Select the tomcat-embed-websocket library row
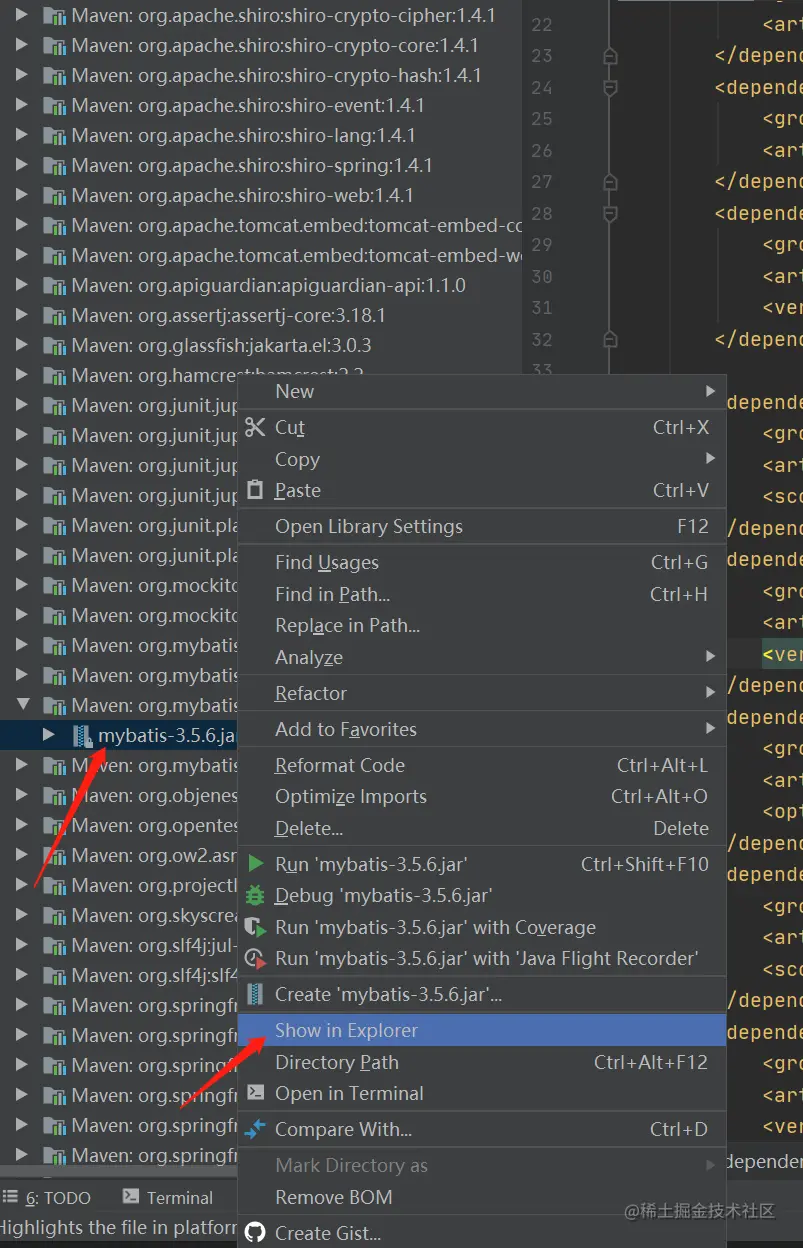 pos(261,256)
